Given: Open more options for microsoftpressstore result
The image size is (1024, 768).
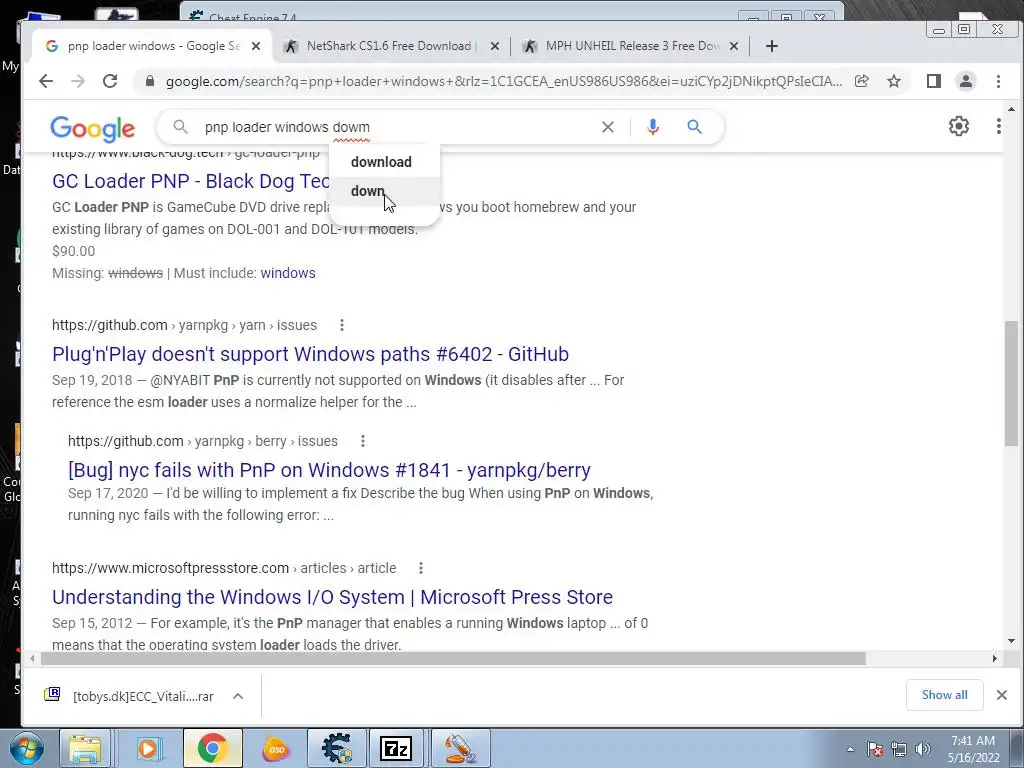Looking at the screenshot, I should point(421,568).
